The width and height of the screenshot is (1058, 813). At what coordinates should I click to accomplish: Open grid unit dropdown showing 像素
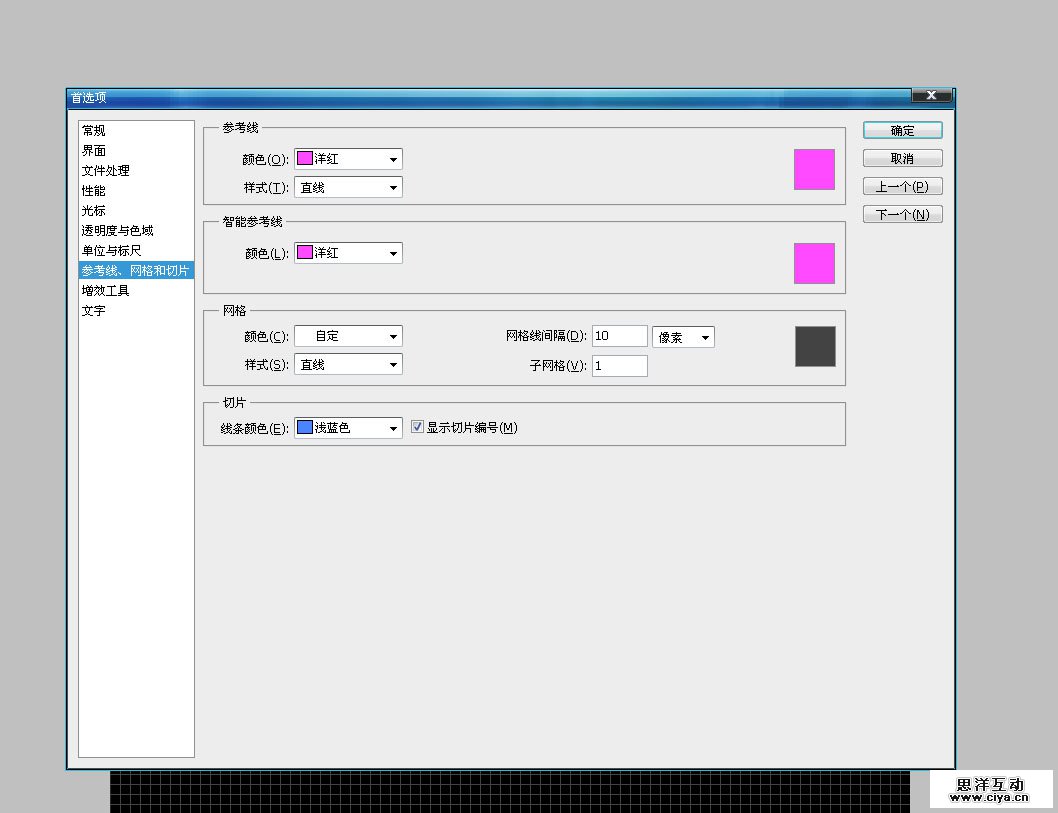tap(683, 337)
